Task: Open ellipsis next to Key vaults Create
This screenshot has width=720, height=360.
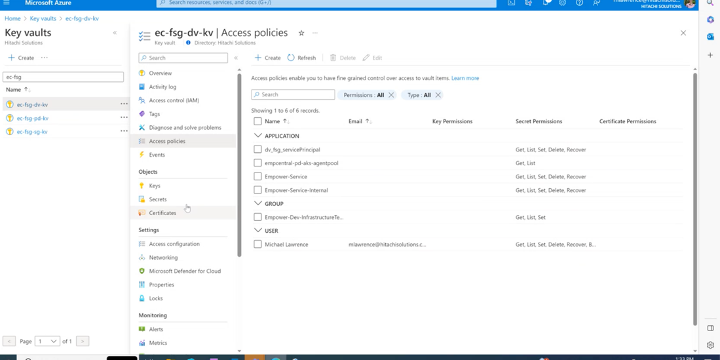Action: point(44,58)
